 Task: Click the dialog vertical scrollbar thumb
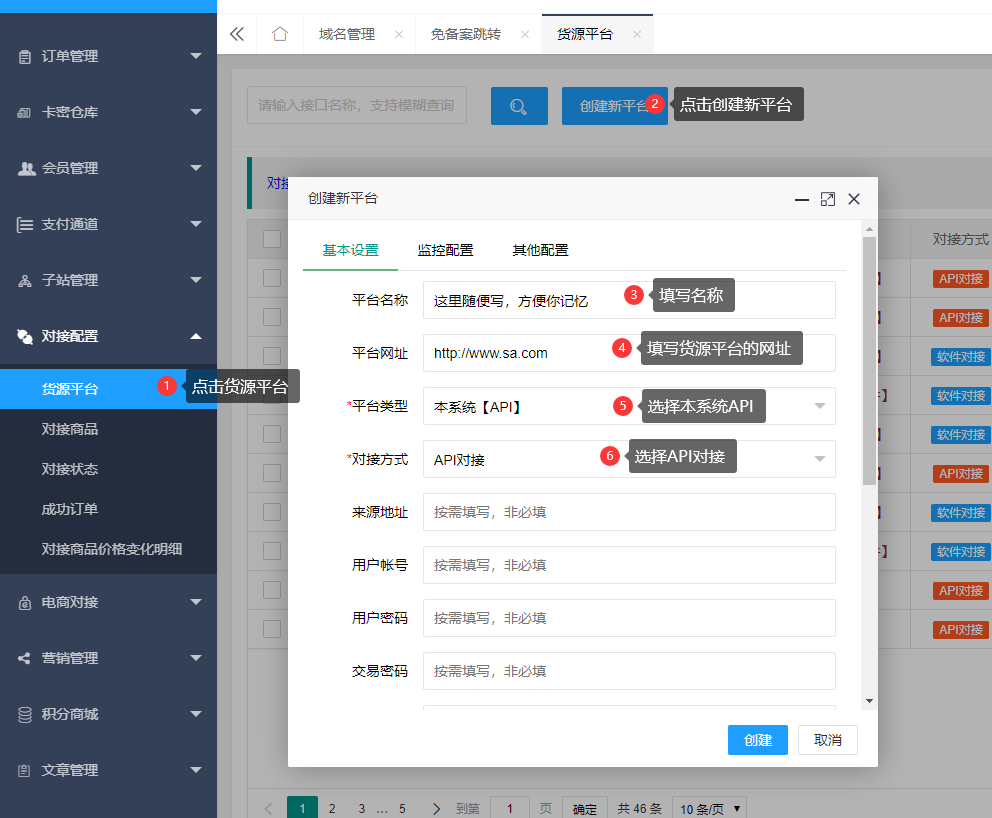[869, 361]
